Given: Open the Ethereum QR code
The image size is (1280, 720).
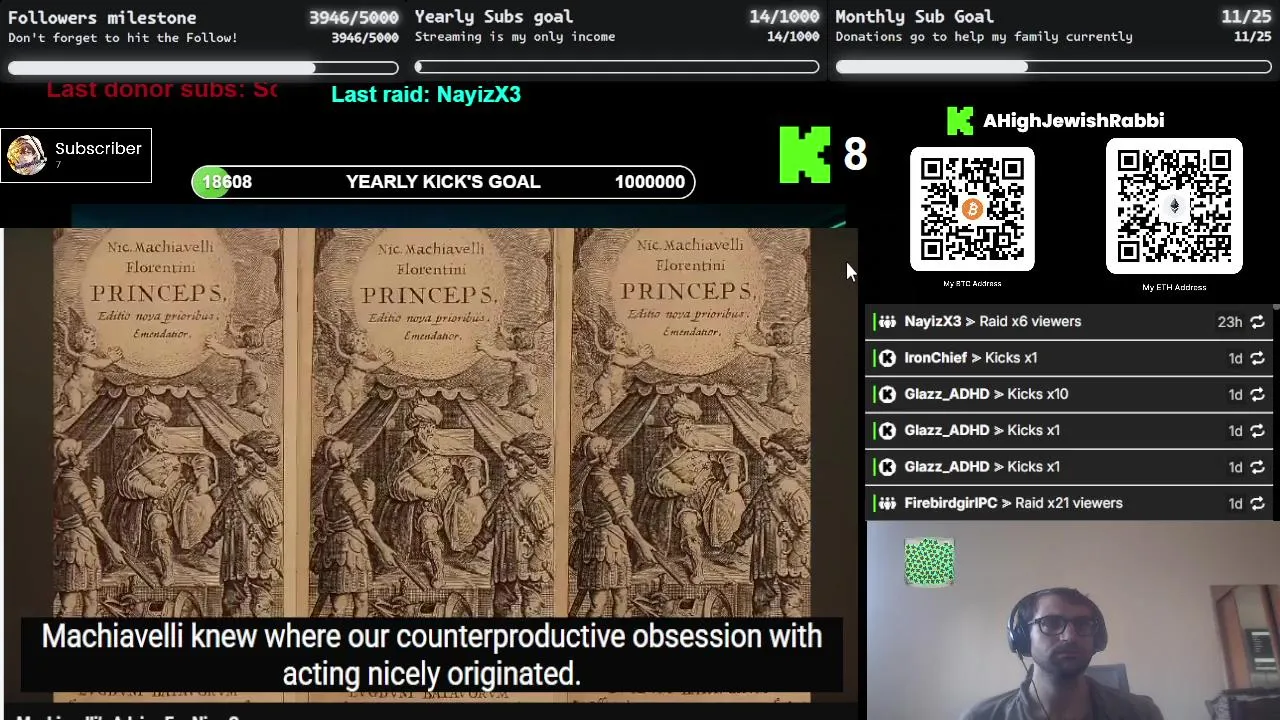Looking at the screenshot, I should tap(1174, 206).
